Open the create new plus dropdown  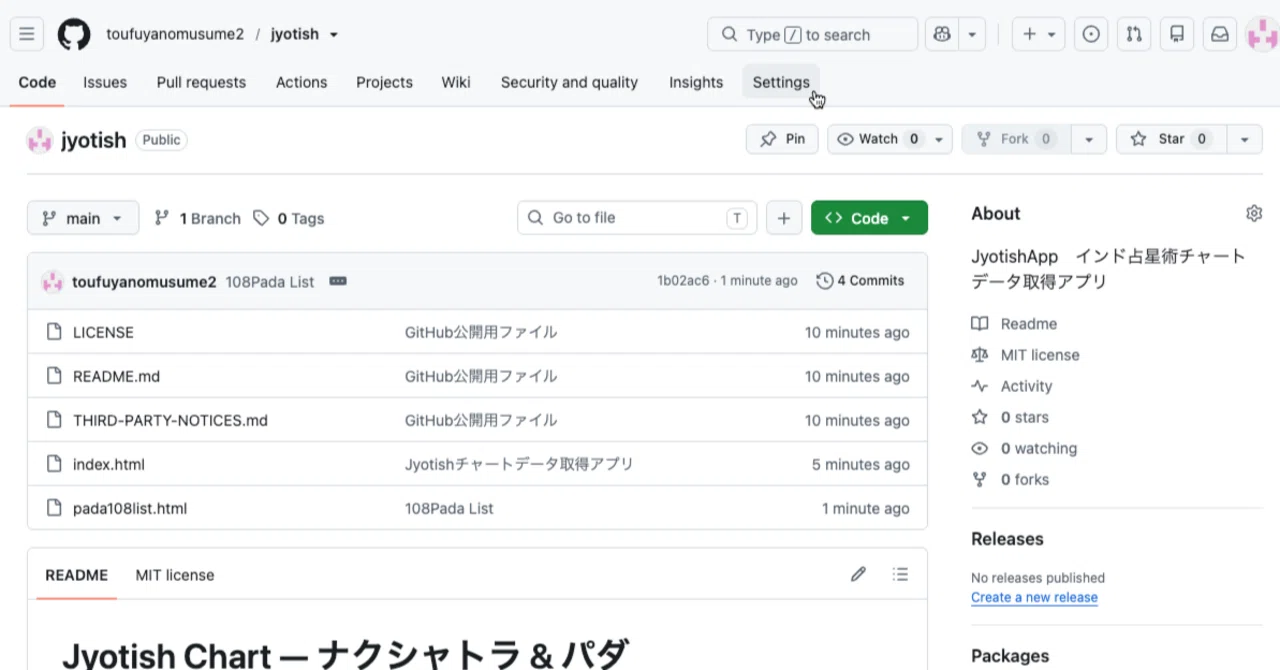1039,34
